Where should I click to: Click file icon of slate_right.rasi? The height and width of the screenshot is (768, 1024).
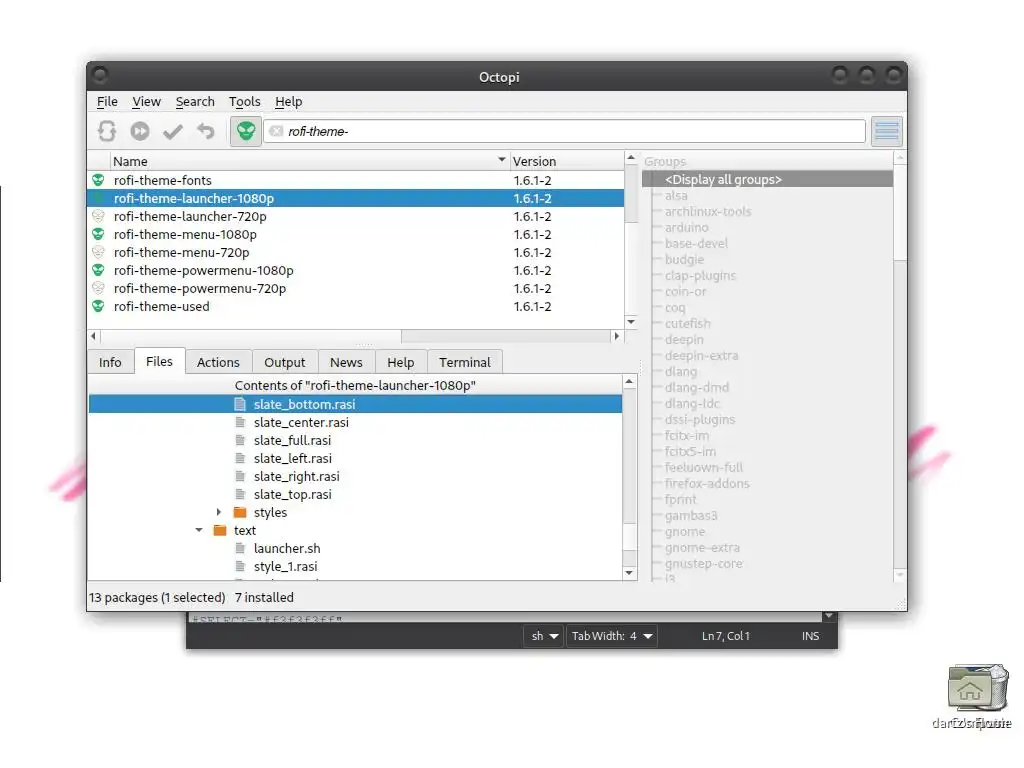pos(240,476)
